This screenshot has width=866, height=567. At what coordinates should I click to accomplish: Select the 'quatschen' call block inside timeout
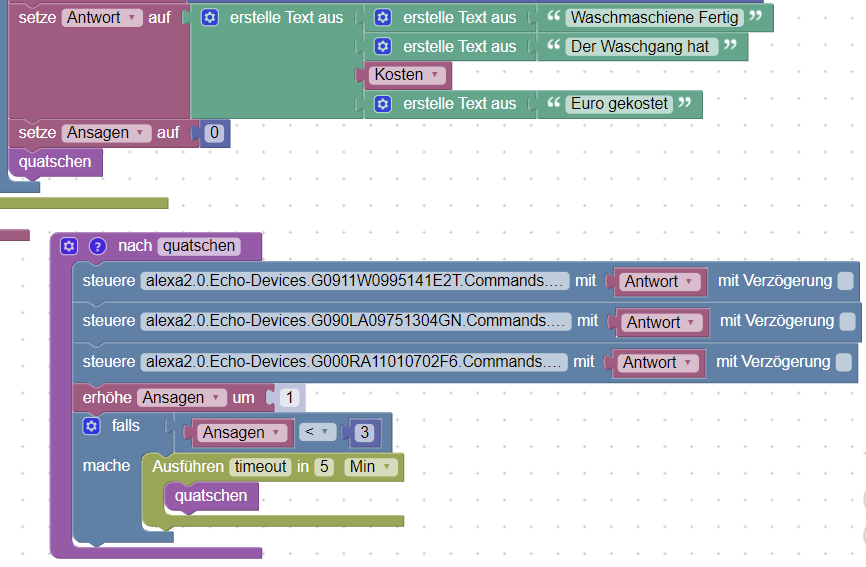(211, 496)
